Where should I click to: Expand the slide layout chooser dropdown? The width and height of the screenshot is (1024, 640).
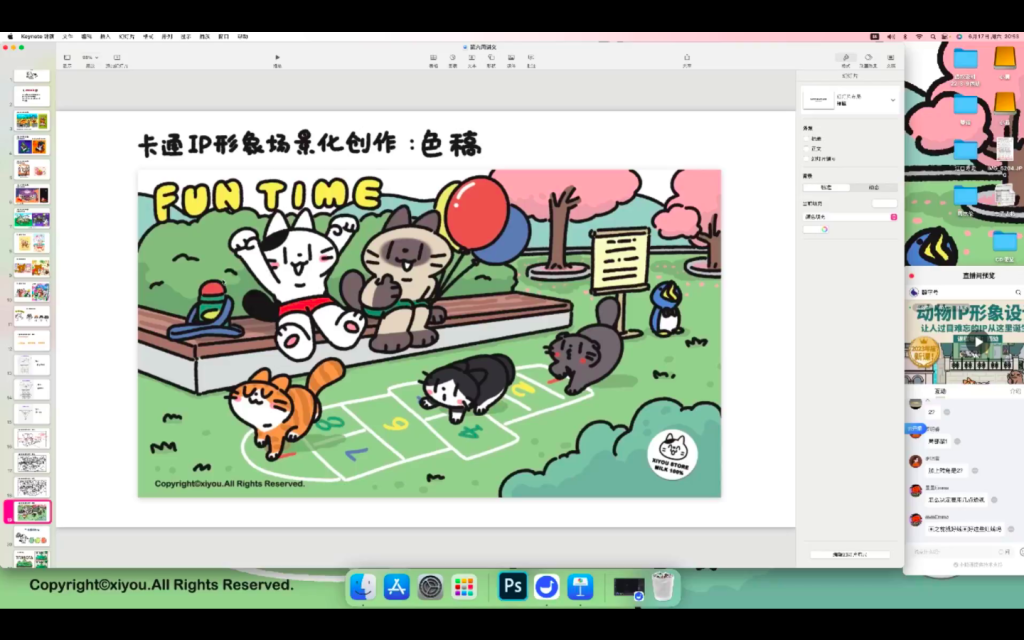[x=892, y=99]
